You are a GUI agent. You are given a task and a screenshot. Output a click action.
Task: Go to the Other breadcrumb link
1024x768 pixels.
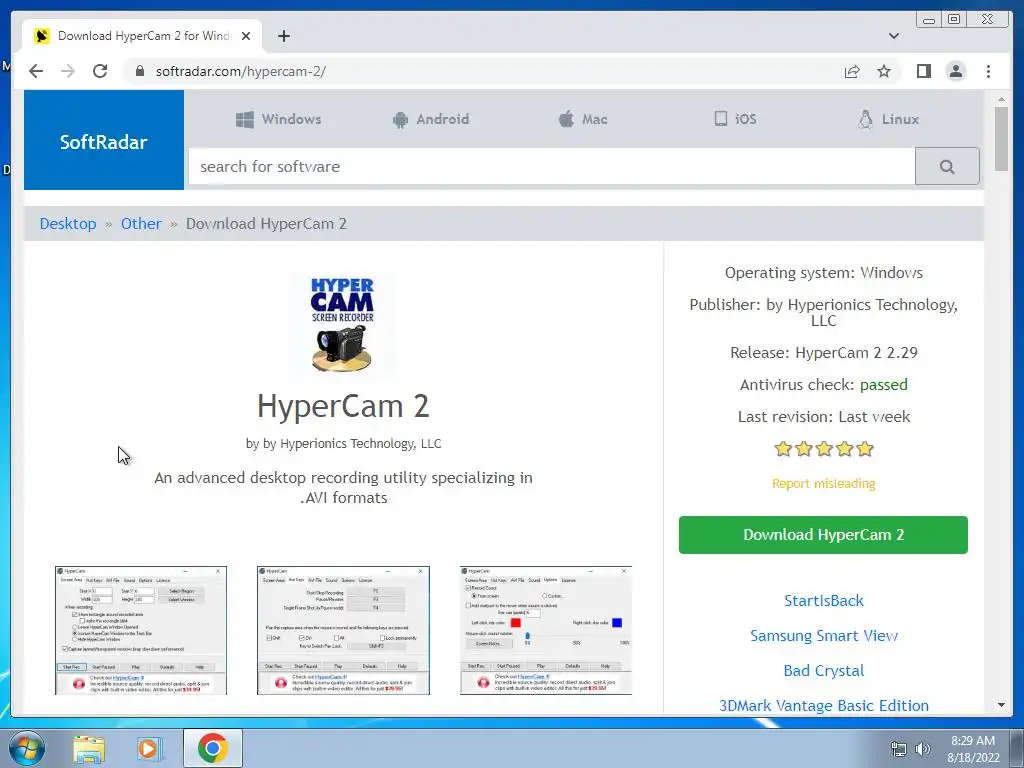click(141, 224)
